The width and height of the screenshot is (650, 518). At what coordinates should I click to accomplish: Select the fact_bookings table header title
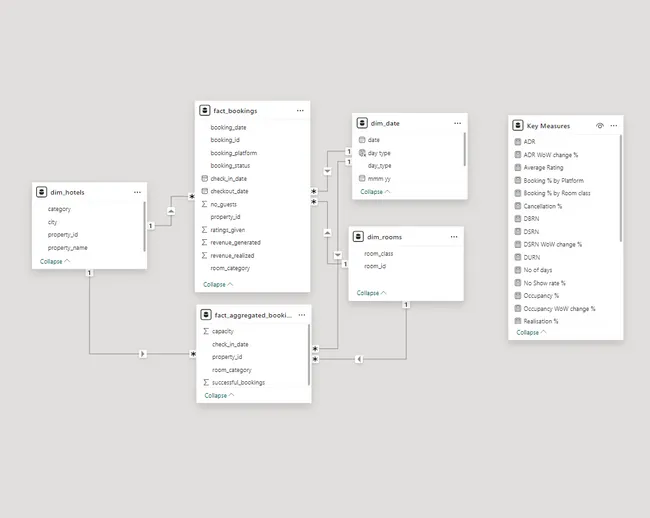point(235,111)
